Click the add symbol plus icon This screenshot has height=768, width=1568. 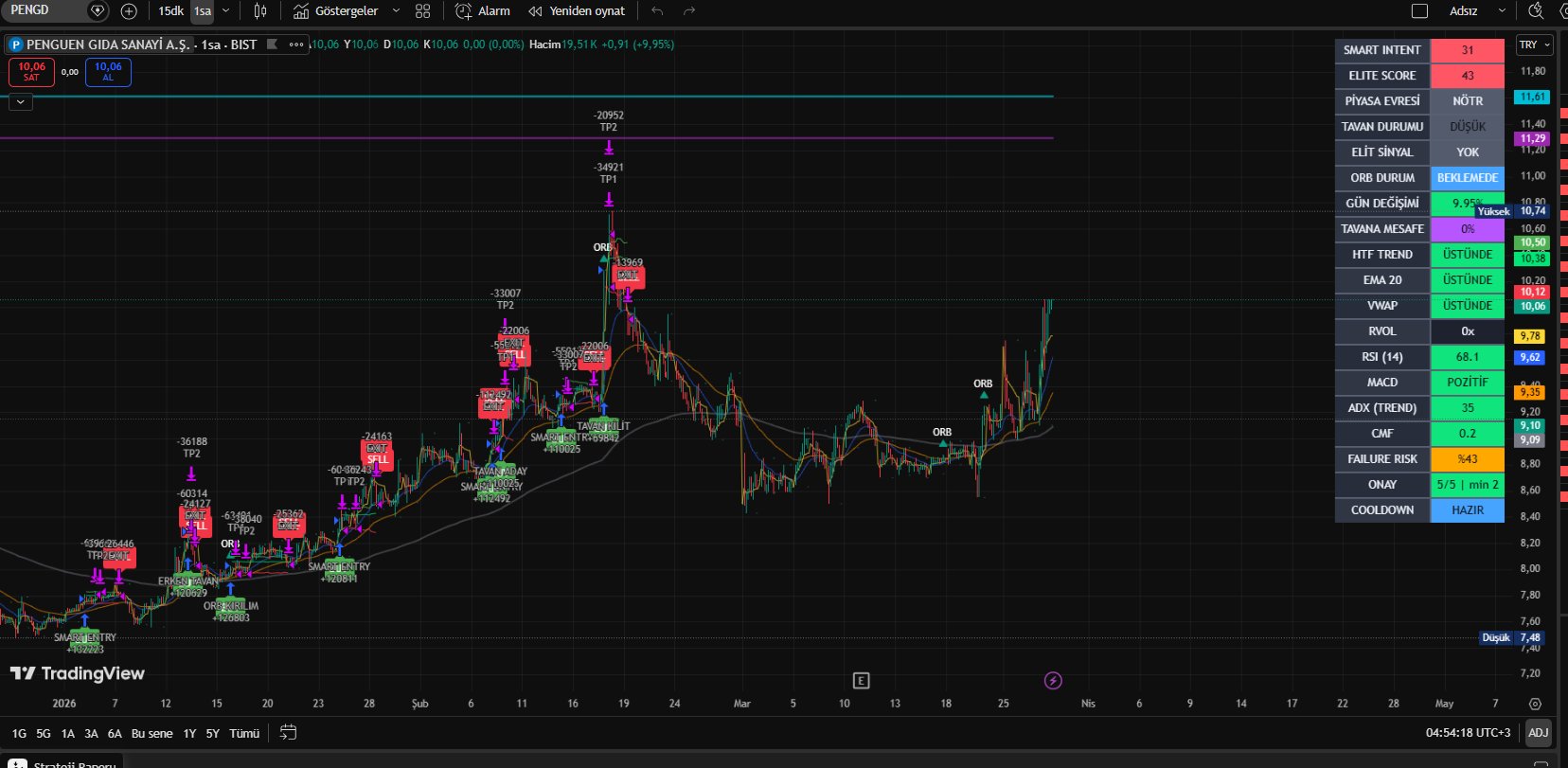click(129, 11)
